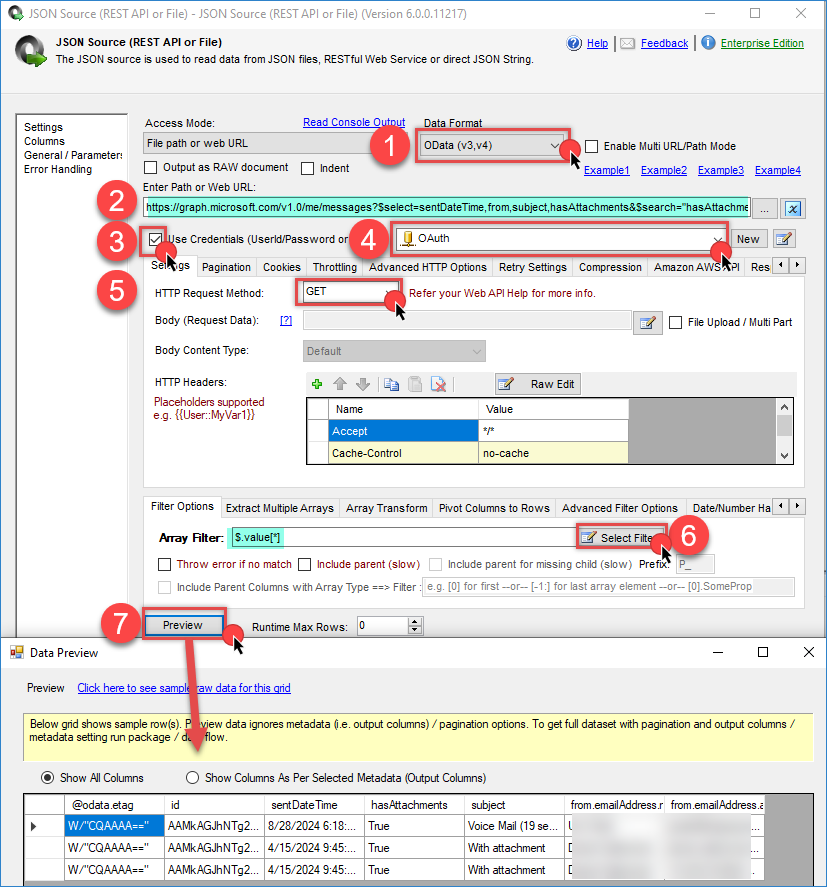Viewport: 827px width, 887px height.
Task: Add a new HTTP header row
Action: point(317,384)
